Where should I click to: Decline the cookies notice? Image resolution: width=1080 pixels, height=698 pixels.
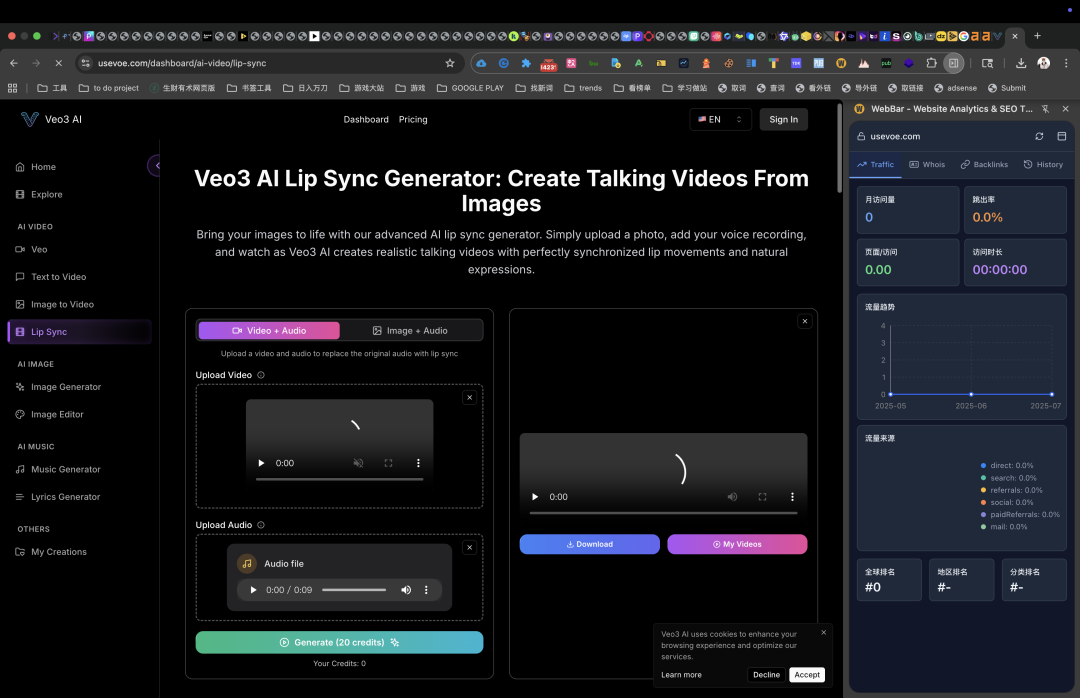(x=767, y=675)
